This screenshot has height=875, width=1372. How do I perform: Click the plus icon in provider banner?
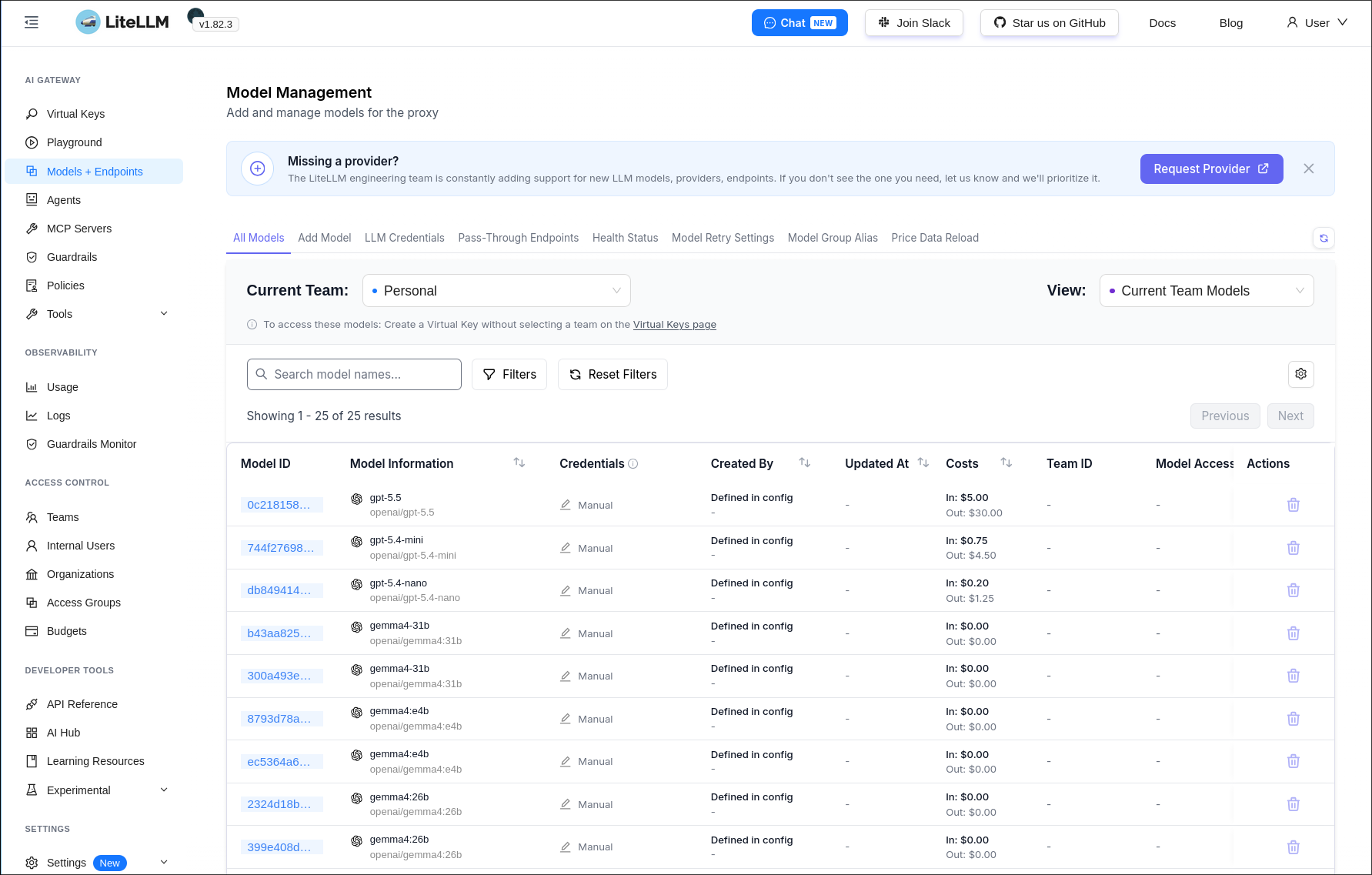258,169
